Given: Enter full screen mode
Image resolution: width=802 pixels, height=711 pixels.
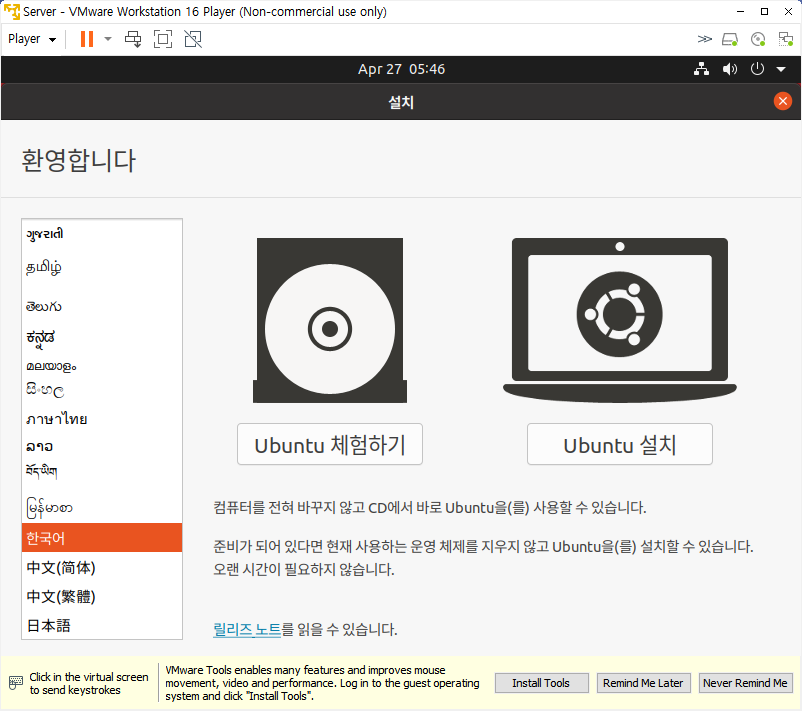Looking at the screenshot, I should (163, 39).
